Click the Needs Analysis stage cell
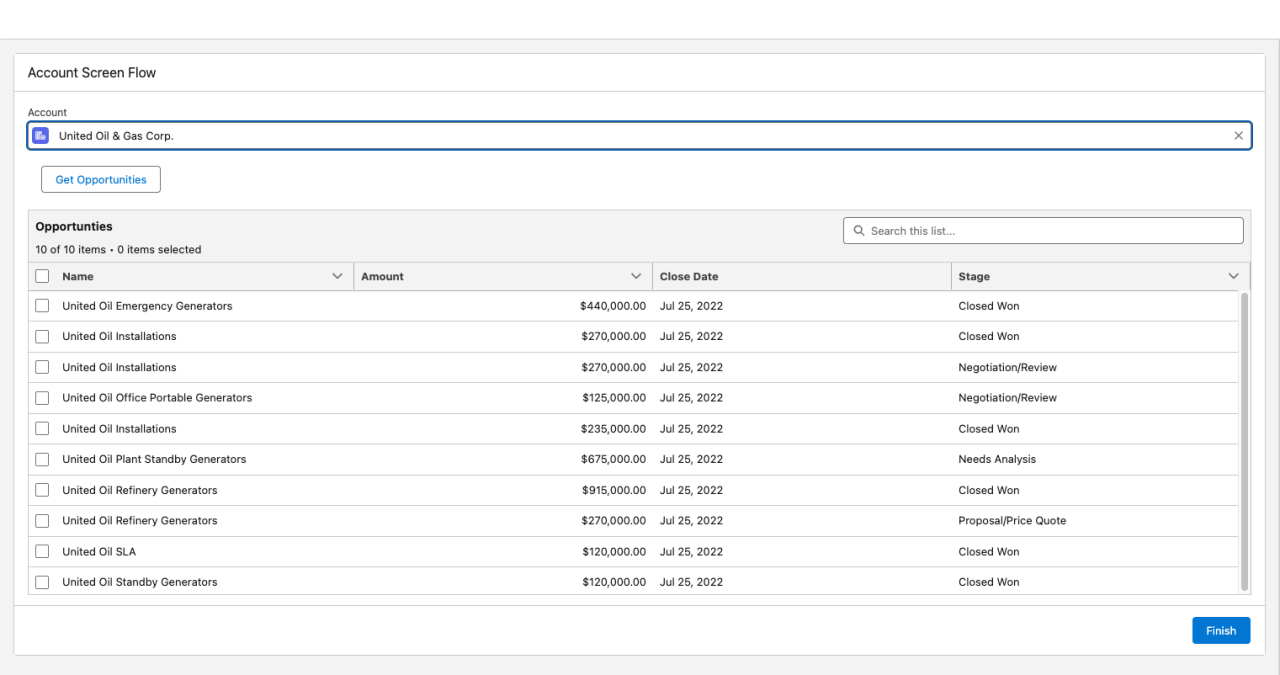Viewport: 1280px width, 675px height. [997, 459]
